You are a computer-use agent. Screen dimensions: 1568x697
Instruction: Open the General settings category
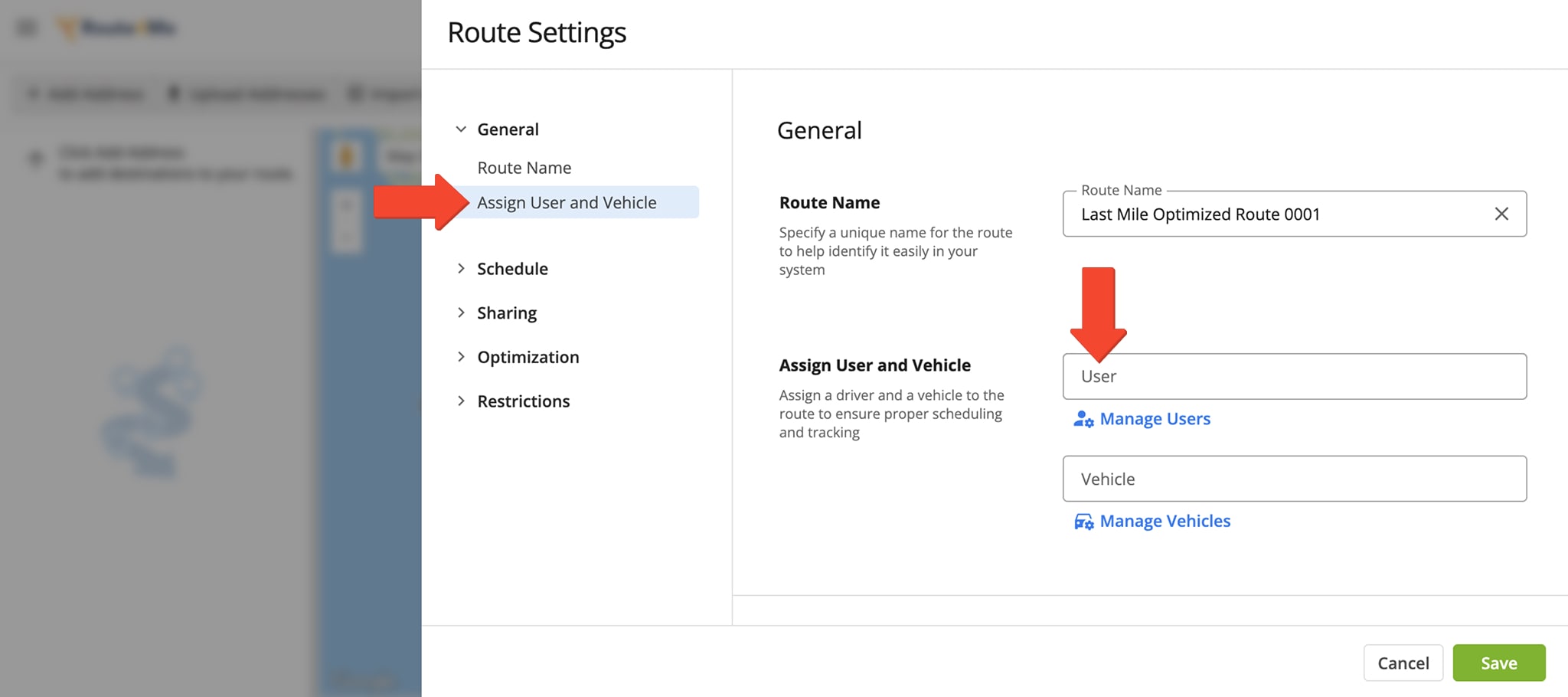[508, 129]
